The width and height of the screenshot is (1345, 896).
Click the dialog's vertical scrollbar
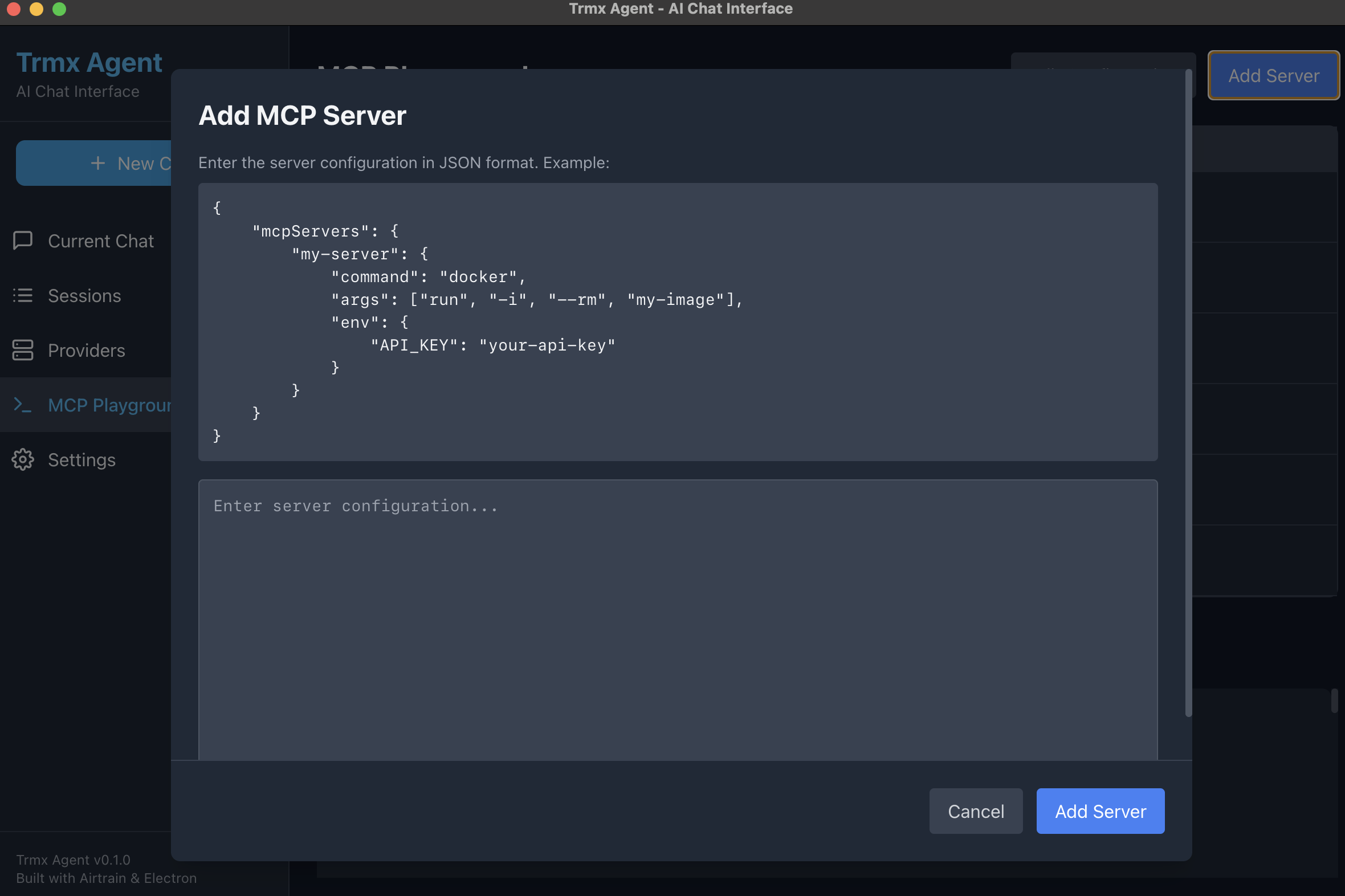coord(1188,393)
